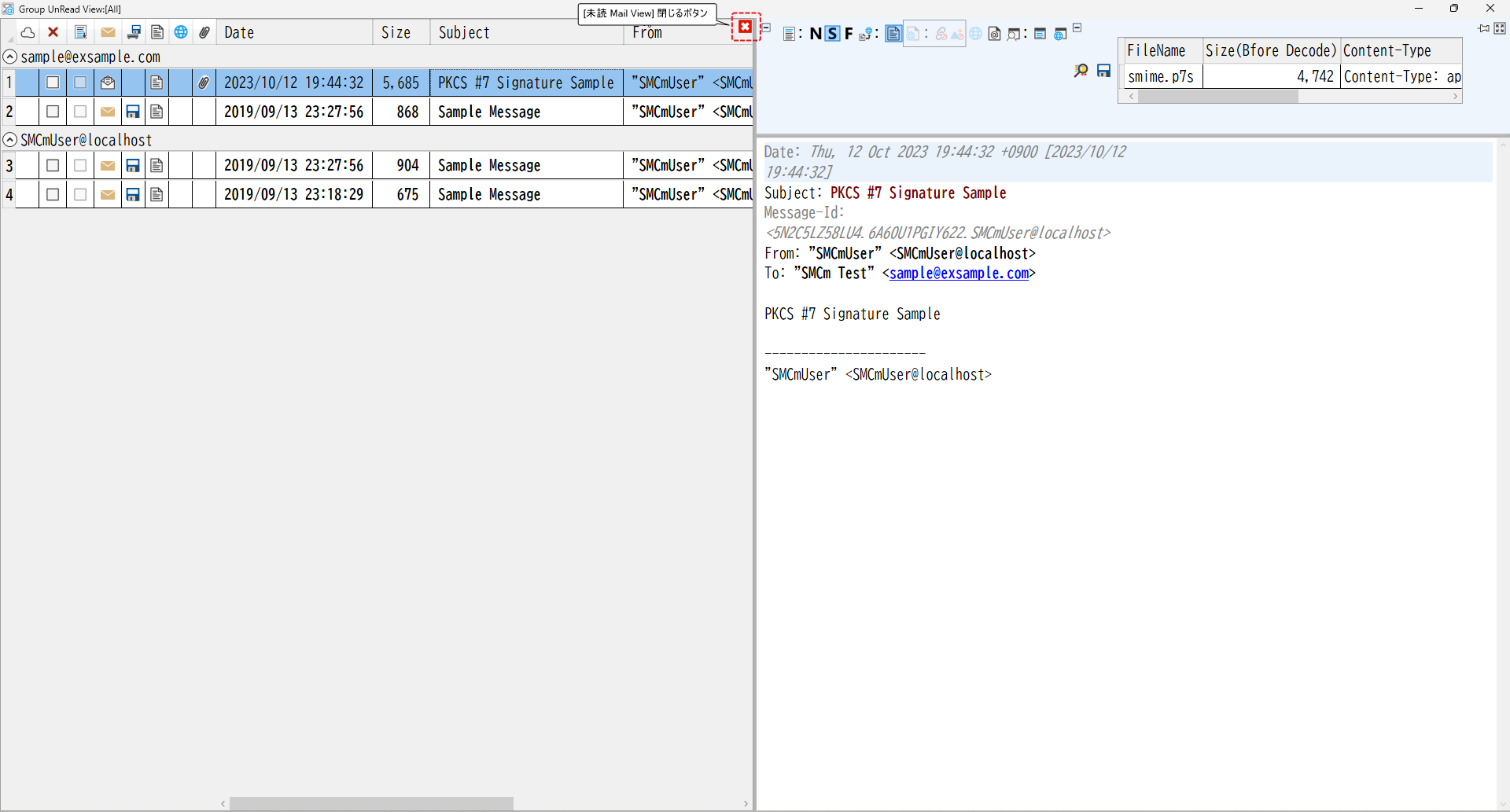The height and width of the screenshot is (812, 1510).
Task: Click the document with @ sign icon
Action: click(994, 34)
